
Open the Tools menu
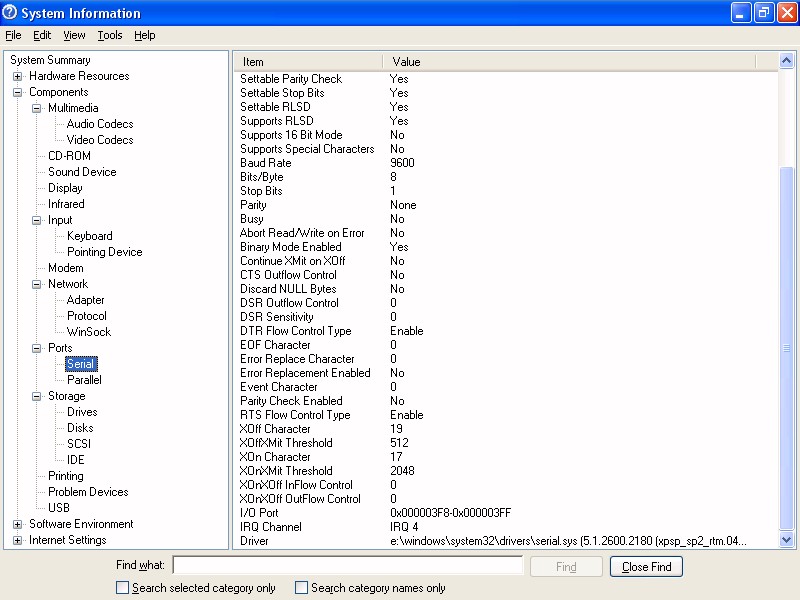click(x=110, y=35)
